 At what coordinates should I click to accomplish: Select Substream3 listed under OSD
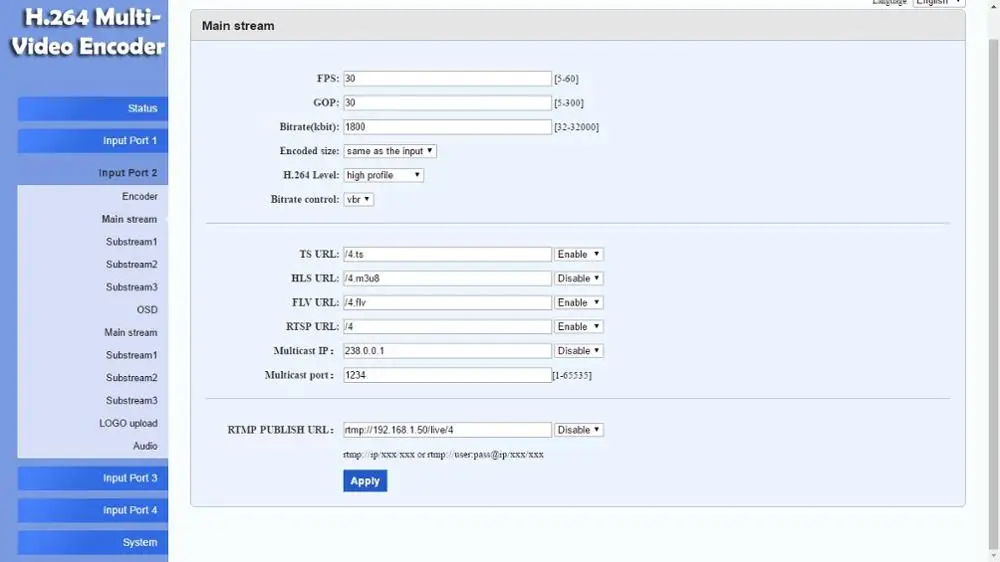coord(131,401)
